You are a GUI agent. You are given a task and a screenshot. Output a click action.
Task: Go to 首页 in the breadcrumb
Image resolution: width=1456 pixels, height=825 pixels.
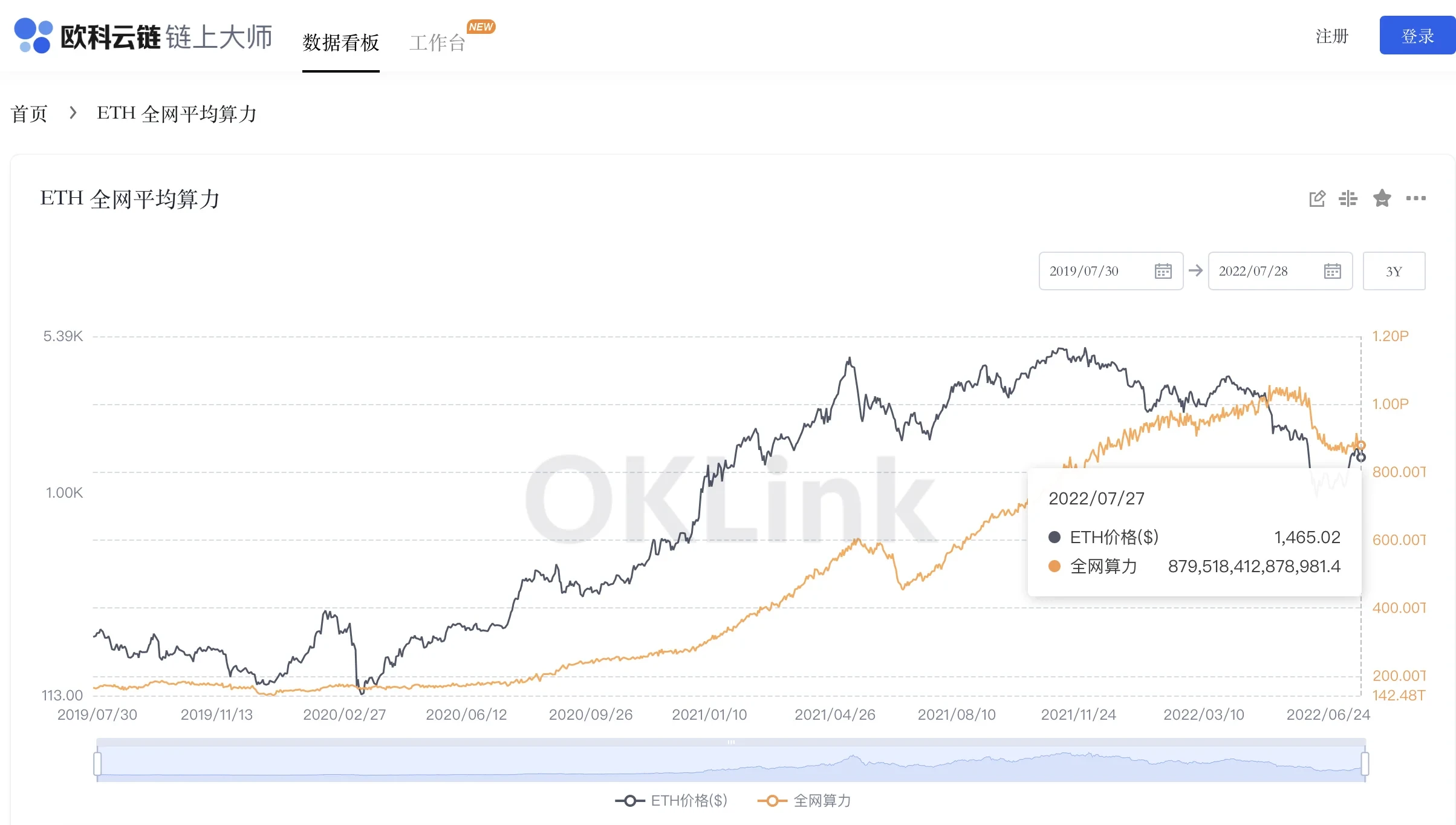(x=29, y=113)
